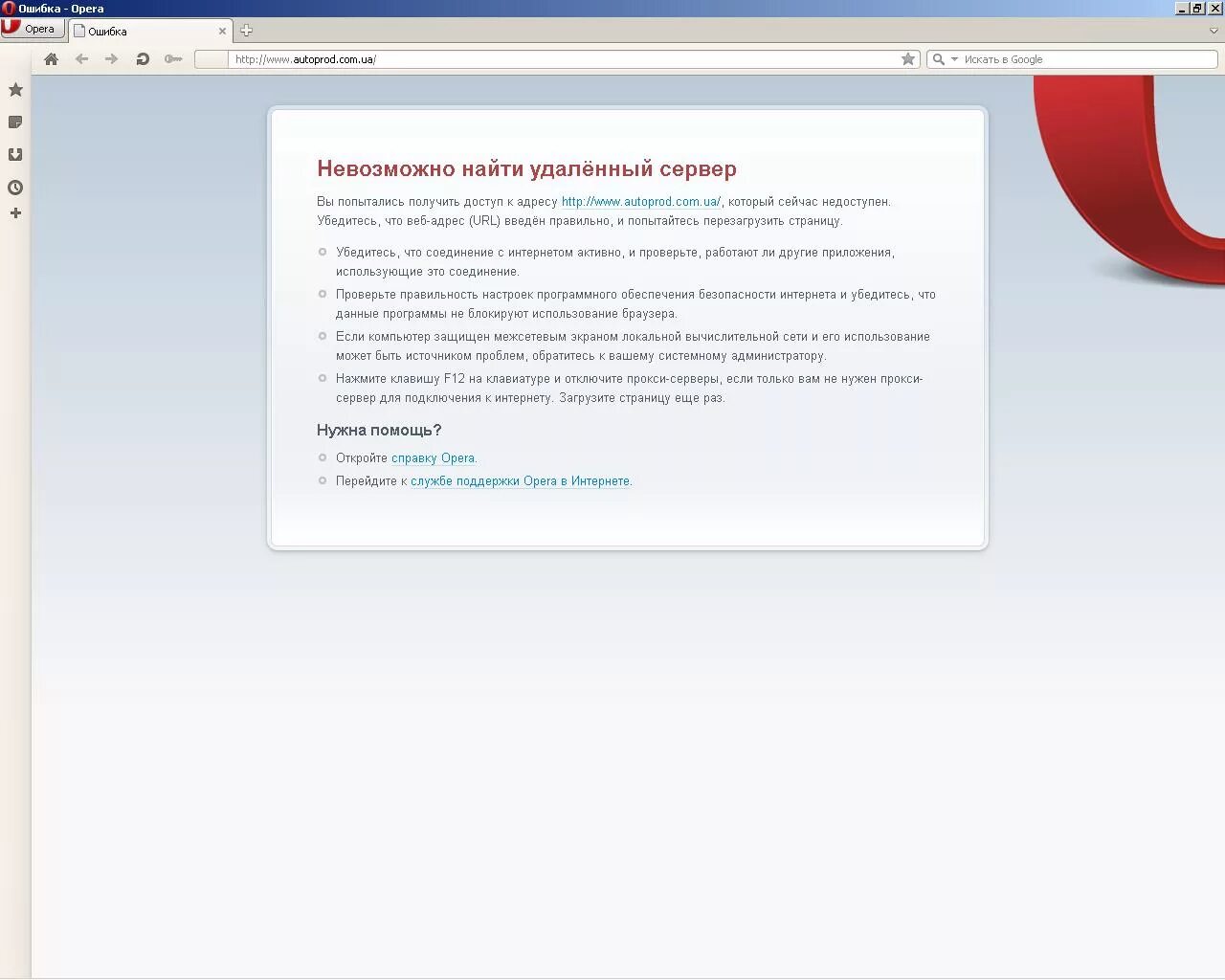
Task: Open the History panel clock icon
Action: (15, 188)
